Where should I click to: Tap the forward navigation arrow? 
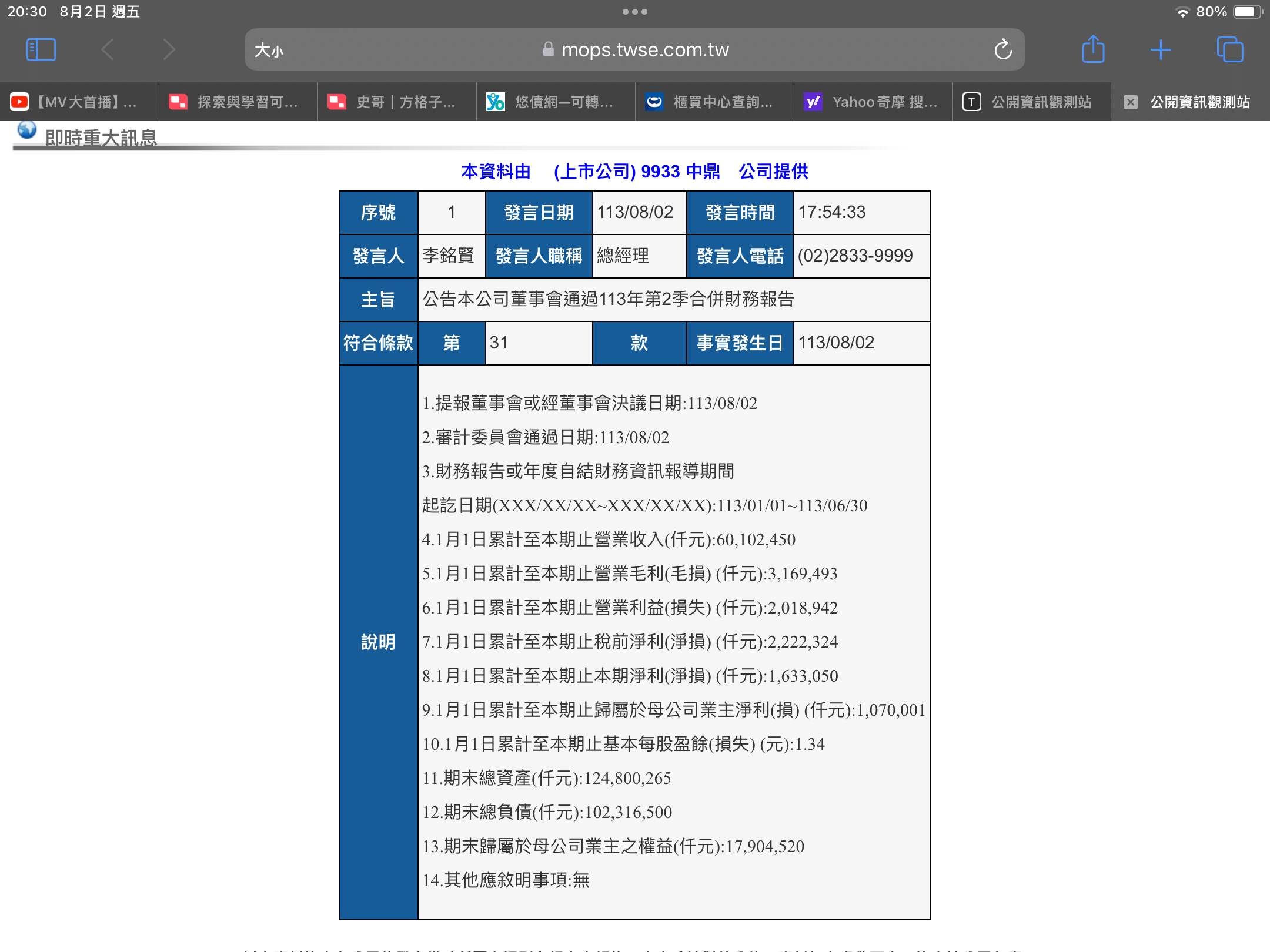(169, 50)
